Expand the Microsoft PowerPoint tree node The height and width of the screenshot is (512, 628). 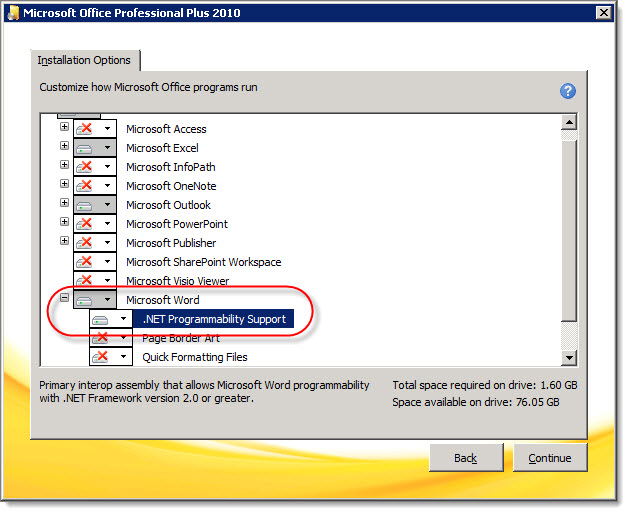coord(64,222)
